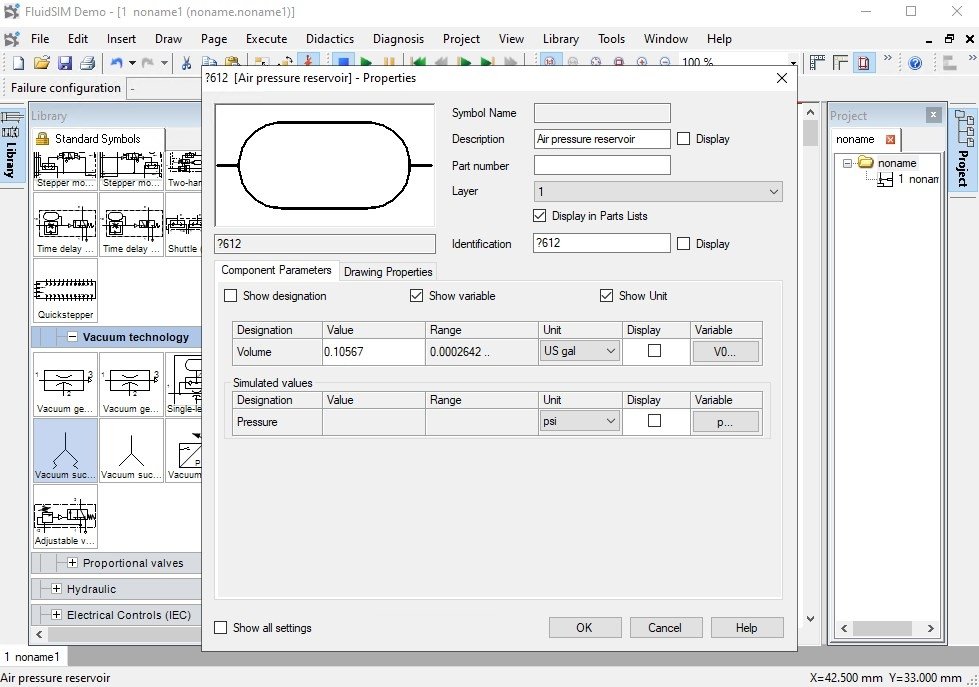Select the first Time delay library symbol
Viewport: 979px width, 687px height.
[66, 224]
